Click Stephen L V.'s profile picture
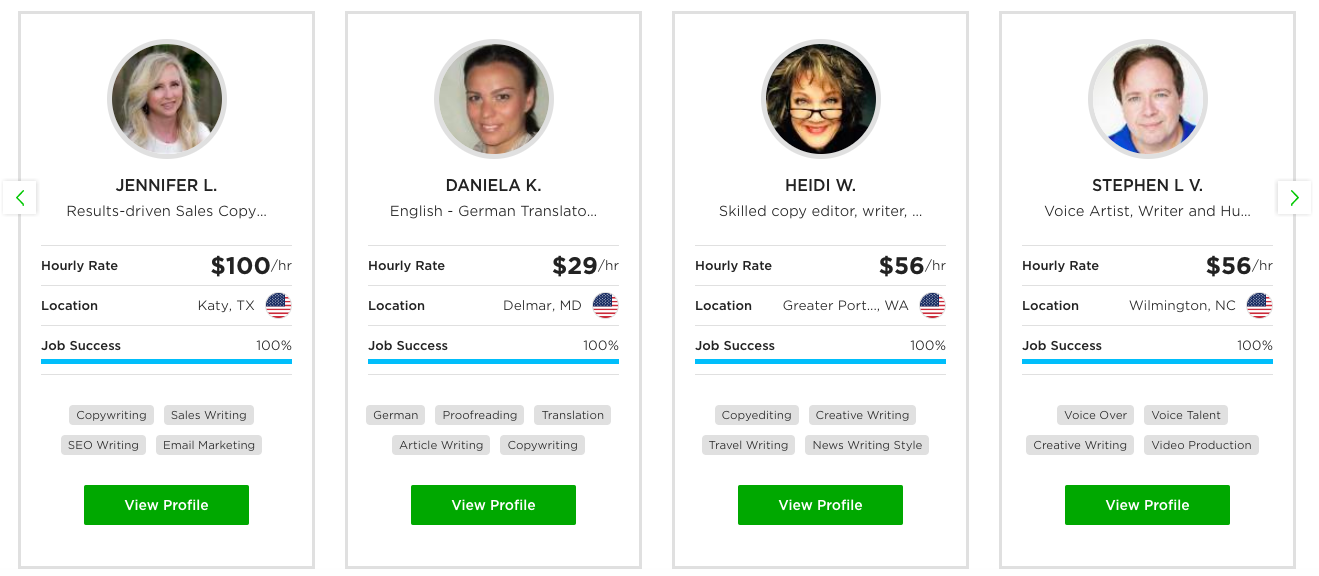Screen dimensions: 1319x576 point(1148,99)
